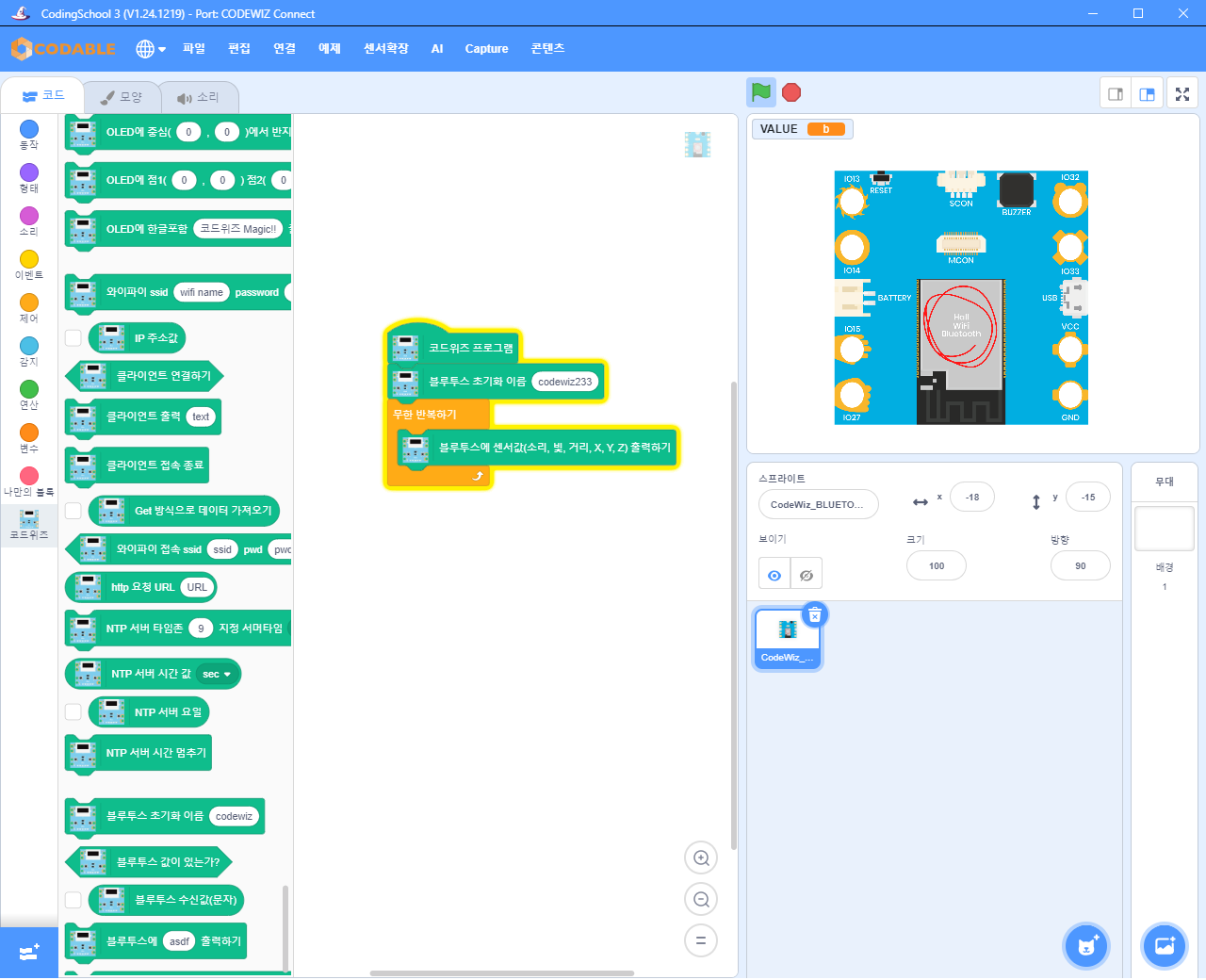The height and width of the screenshot is (980, 1206).
Task: Click the sprite size input field showing 100
Action: tap(936, 566)
